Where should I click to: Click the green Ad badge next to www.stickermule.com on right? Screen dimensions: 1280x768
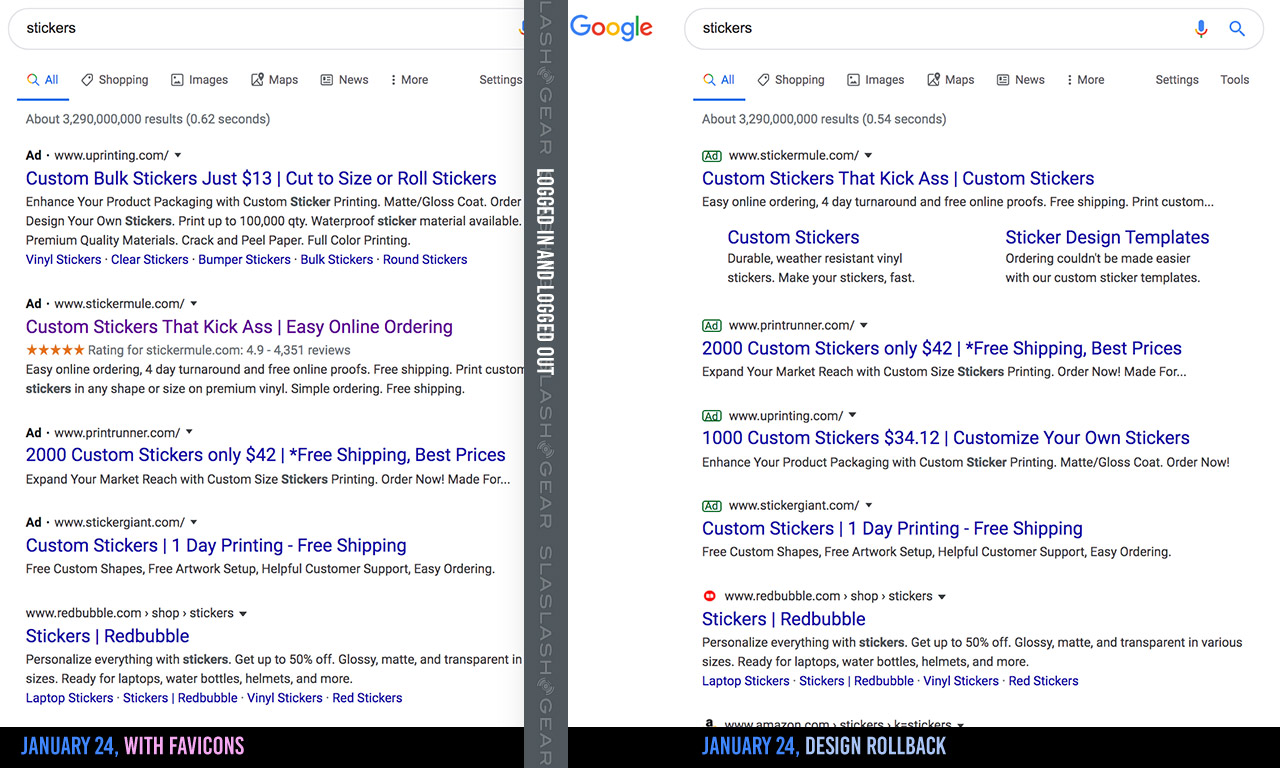[x=712, y=156]
